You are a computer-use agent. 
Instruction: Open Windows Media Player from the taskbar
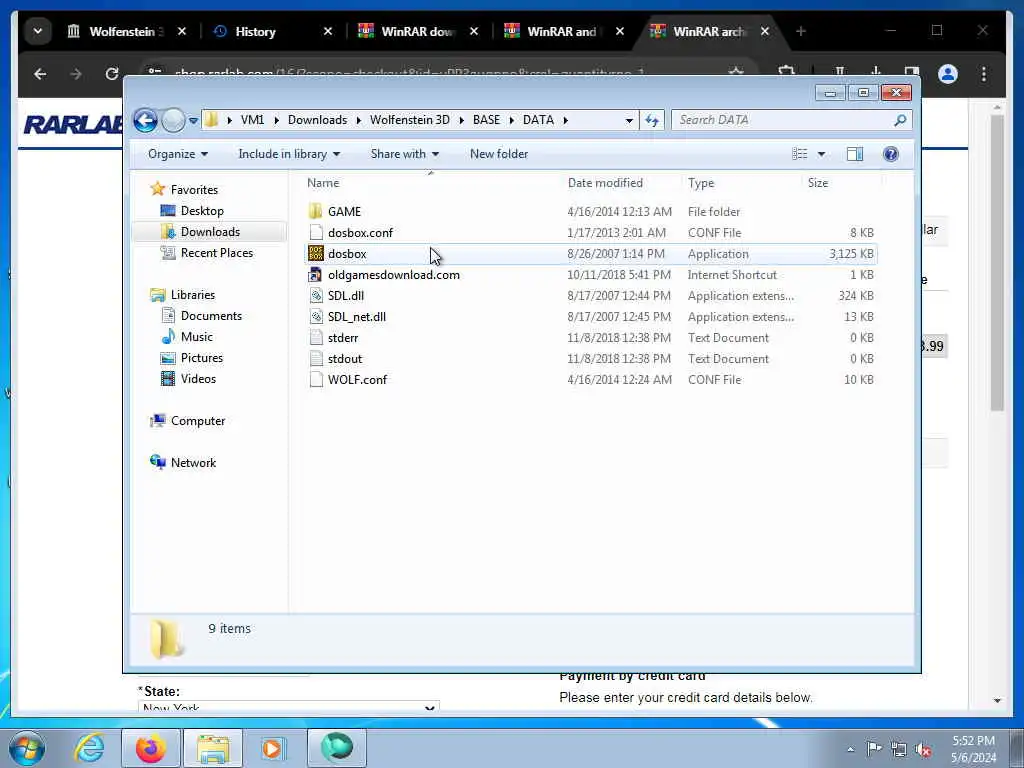point(272,748)
